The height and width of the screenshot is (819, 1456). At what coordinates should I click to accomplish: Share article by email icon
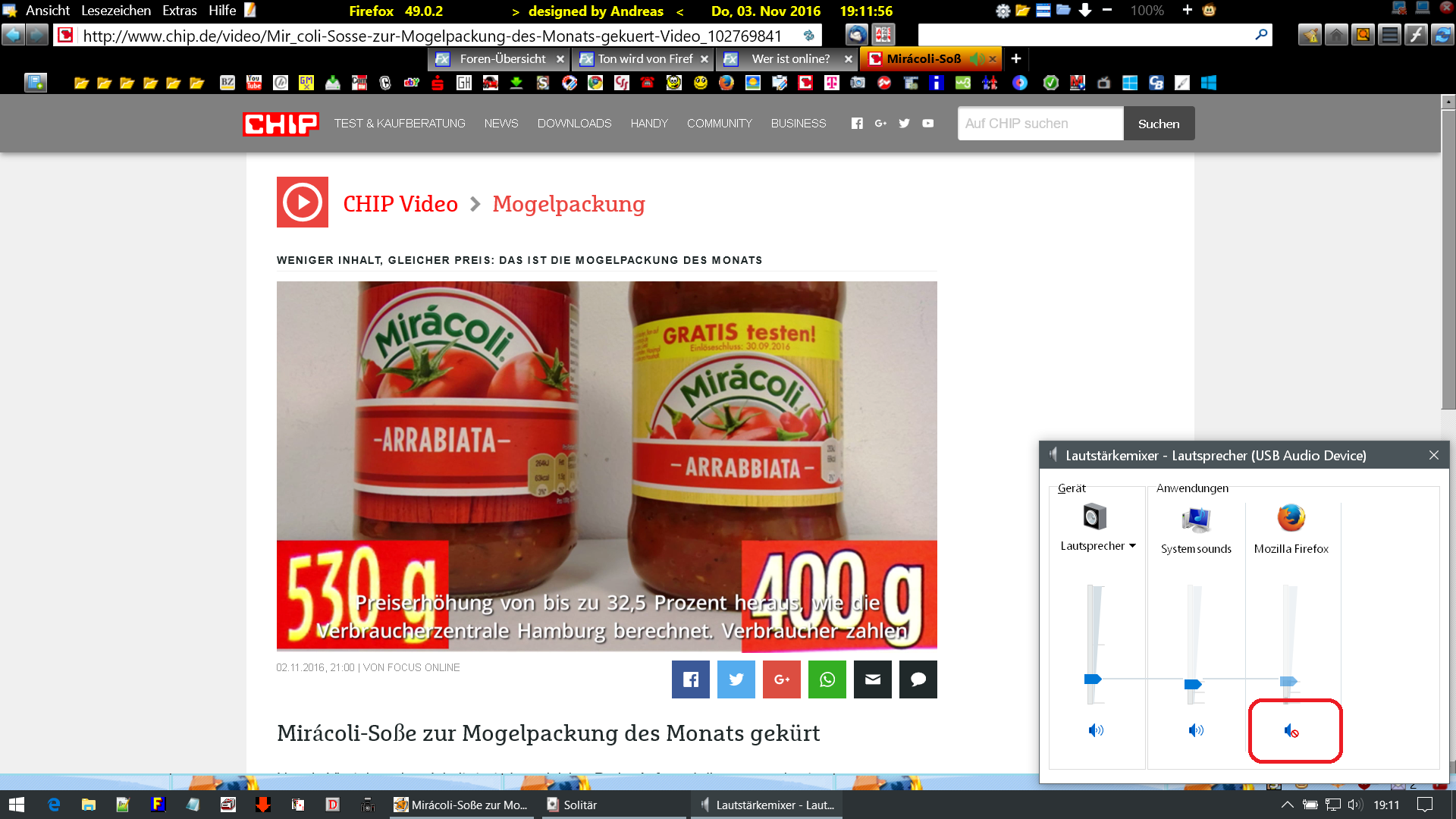[872, 679]
